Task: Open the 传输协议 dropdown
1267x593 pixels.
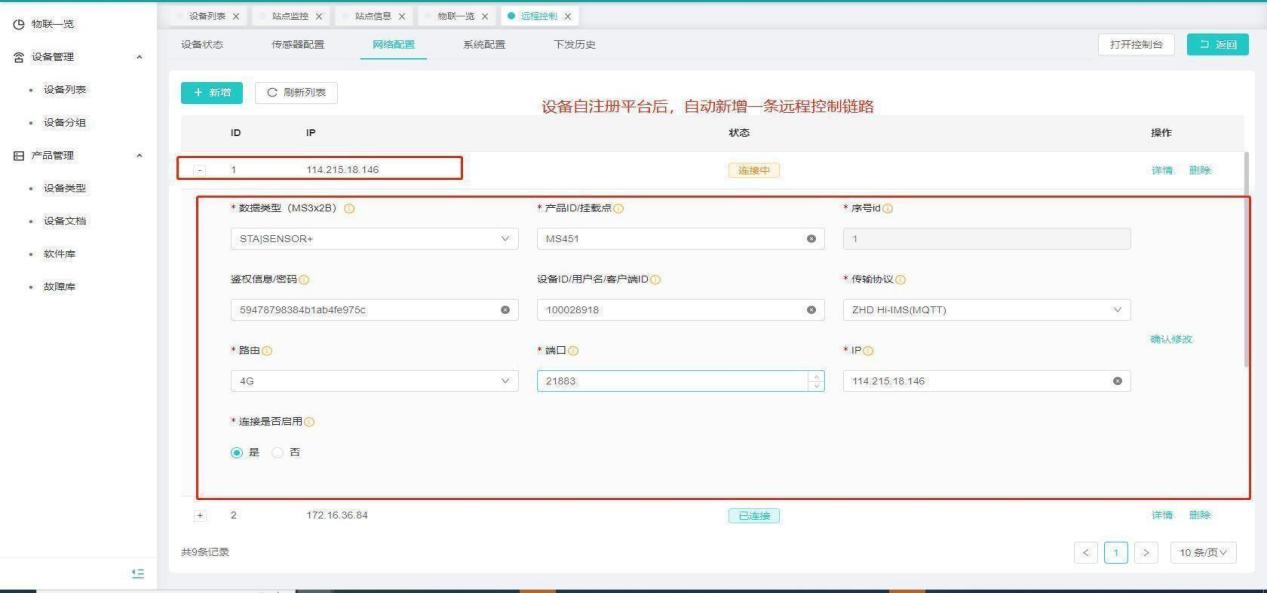Action: point(986,310)
